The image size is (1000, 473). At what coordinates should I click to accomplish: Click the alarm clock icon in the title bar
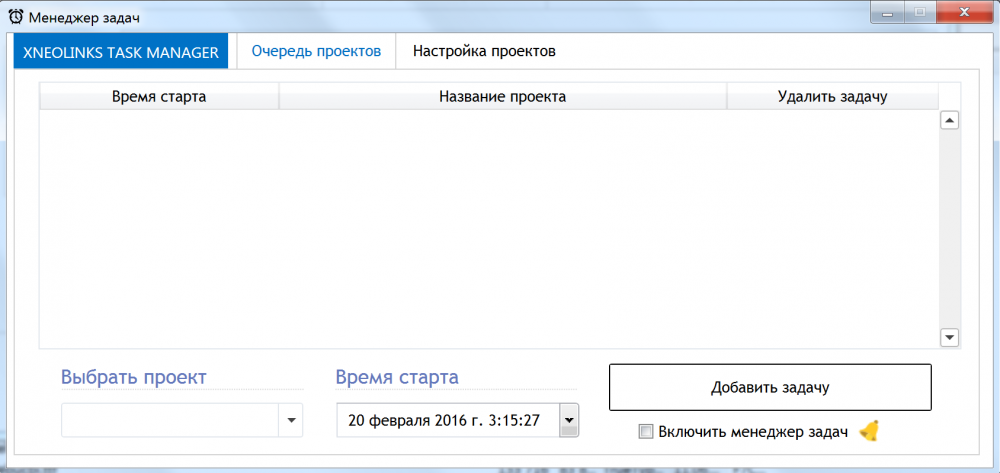15,17
